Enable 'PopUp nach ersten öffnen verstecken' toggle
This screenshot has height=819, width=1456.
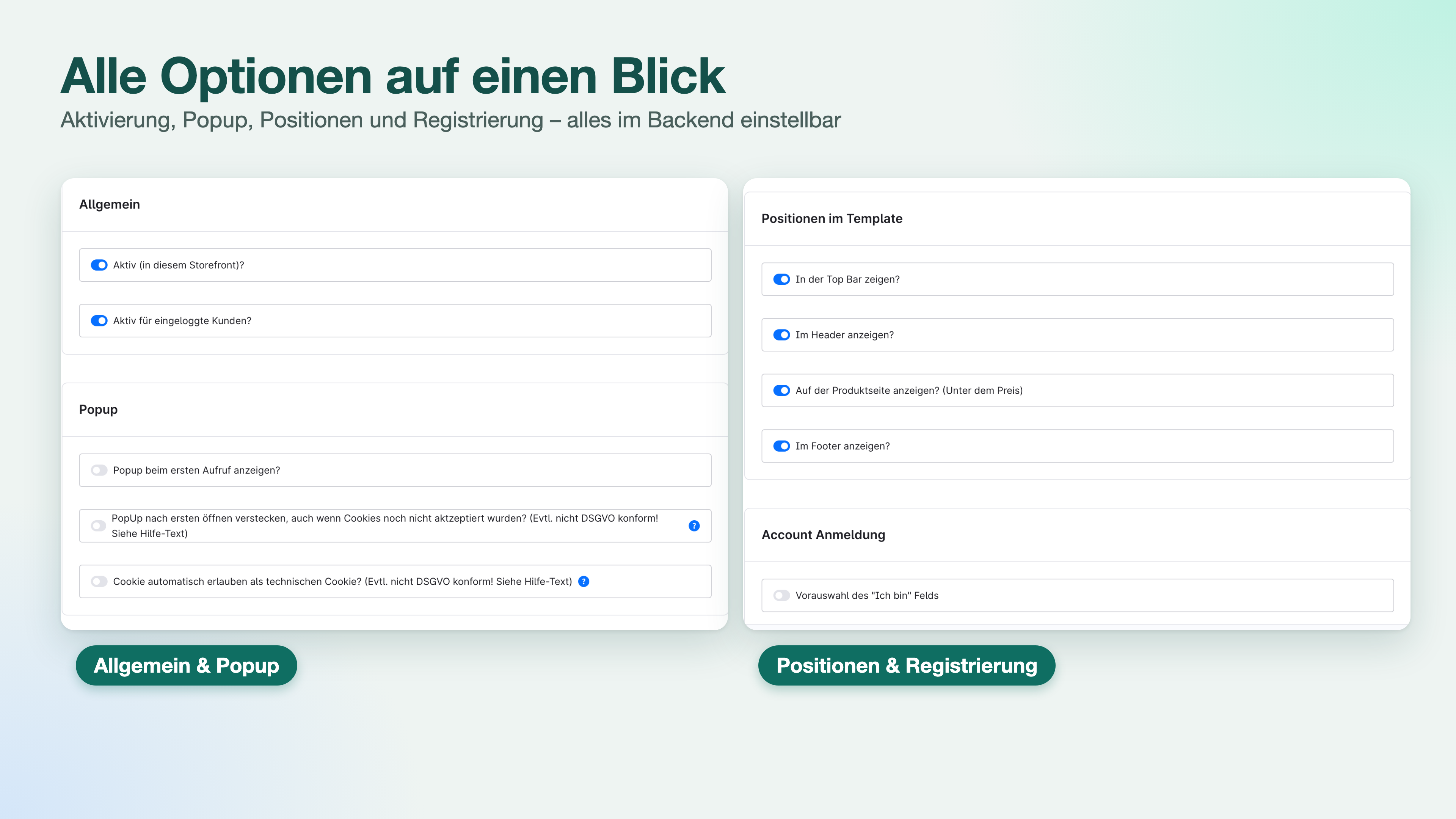(x=98, y=526)
